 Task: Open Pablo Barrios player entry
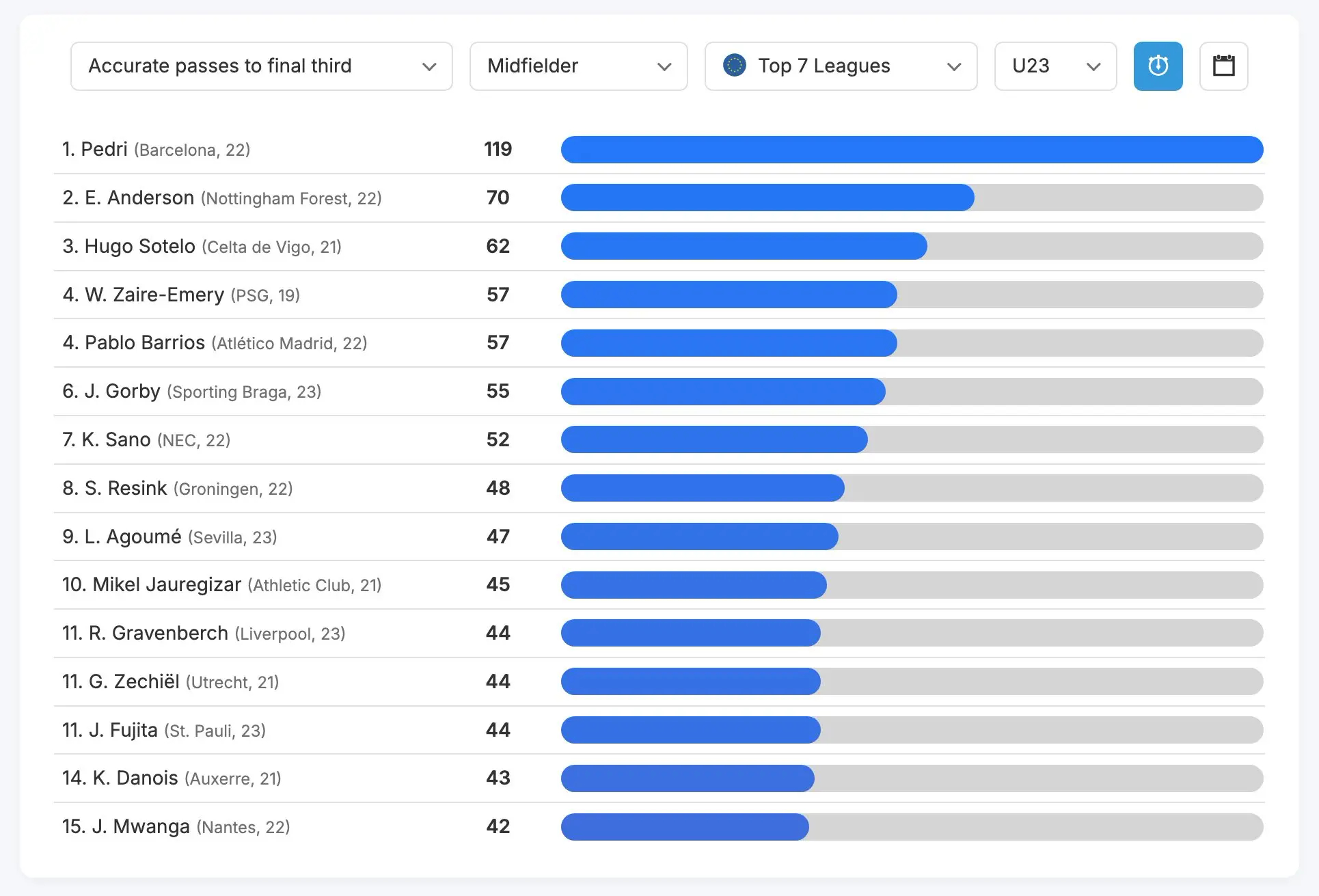tap(144, 342)
